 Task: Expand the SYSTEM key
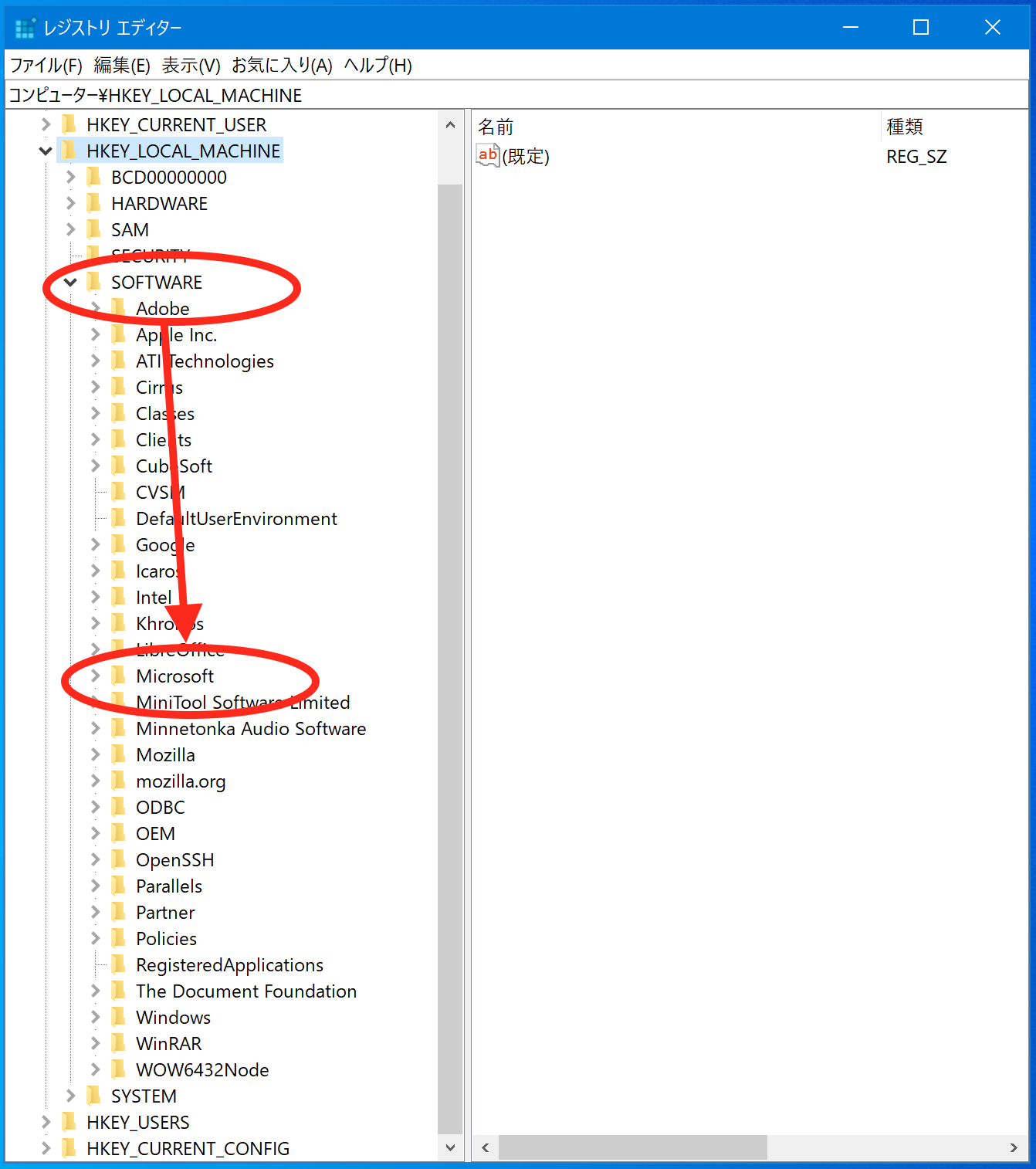(70, 1096)
